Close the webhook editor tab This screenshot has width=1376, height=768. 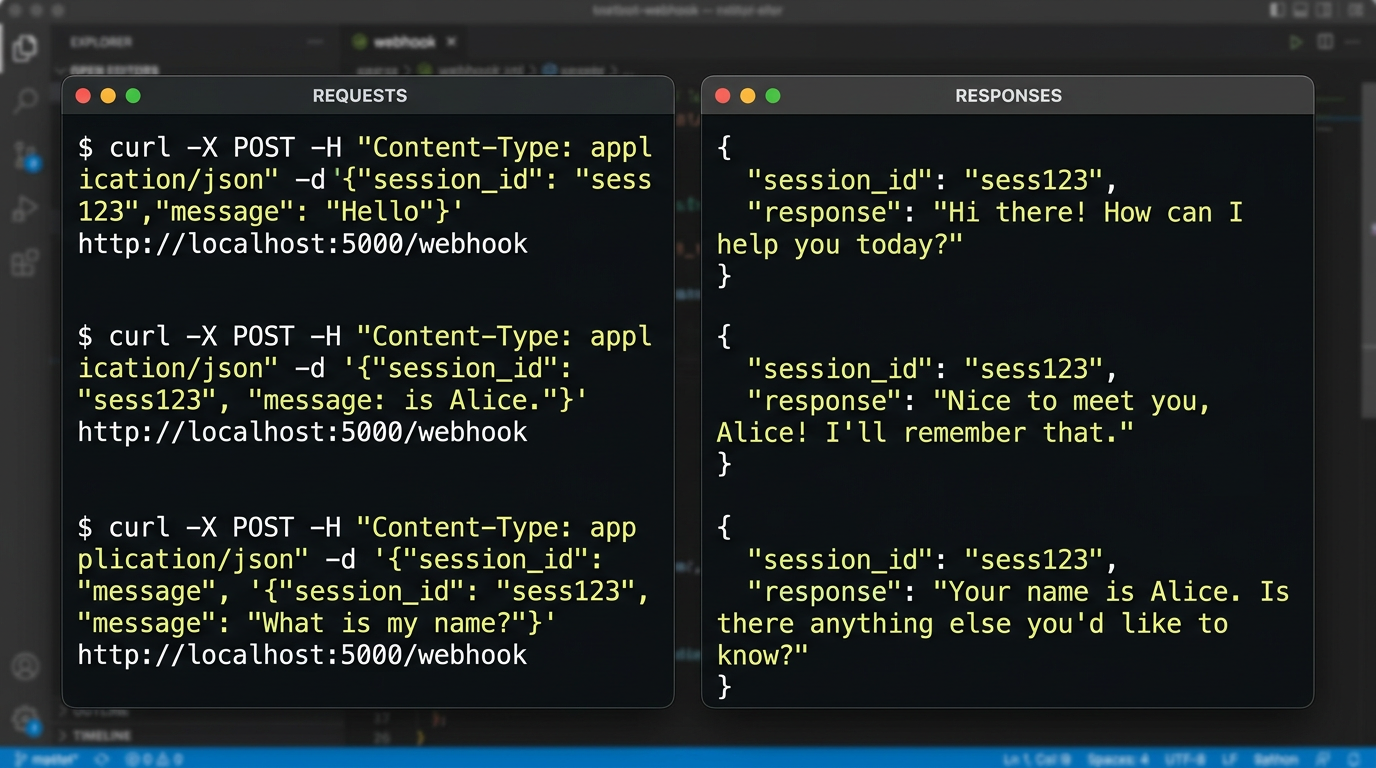(452, 42)
